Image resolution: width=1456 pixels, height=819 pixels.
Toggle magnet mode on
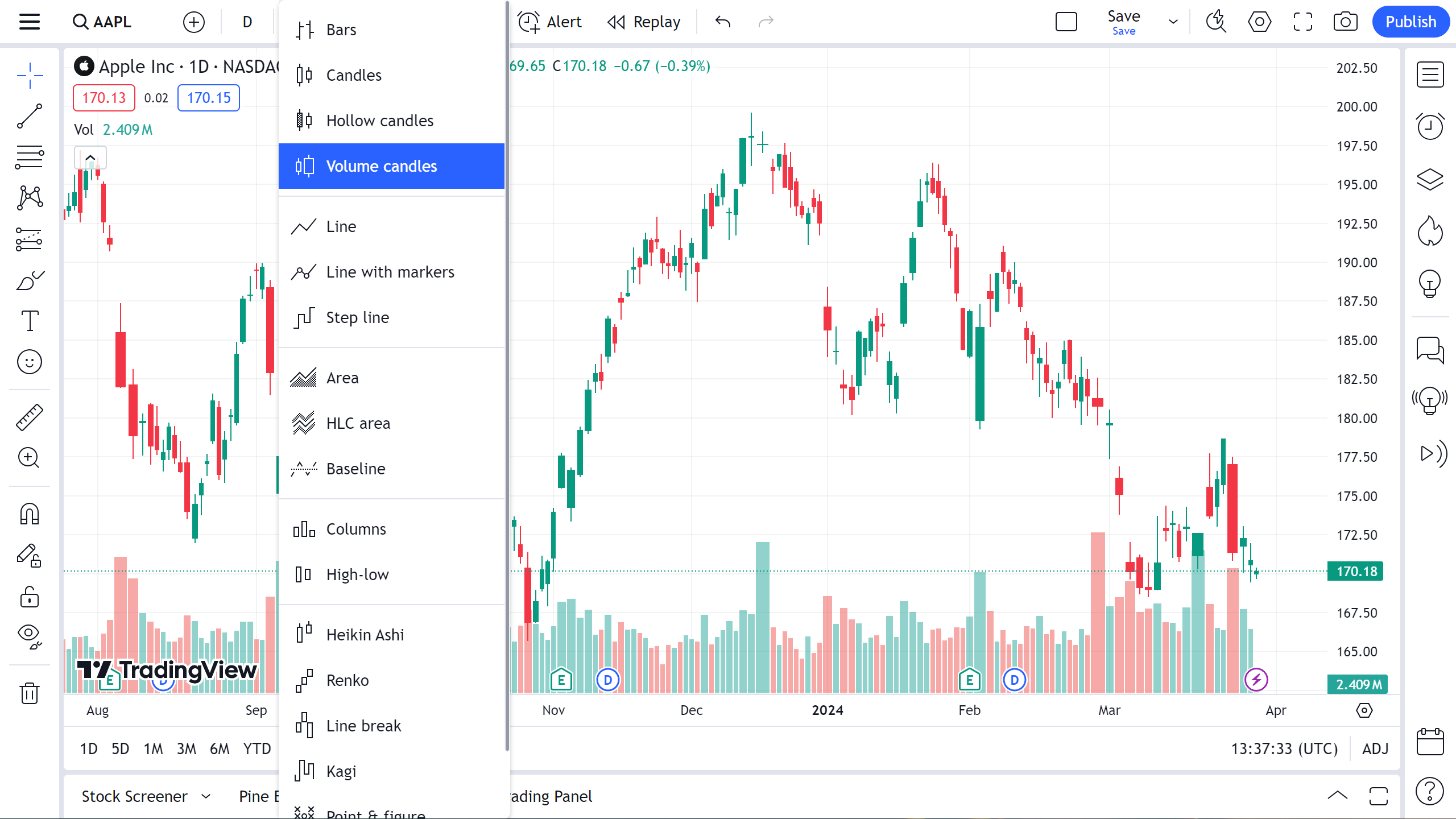click(30, 514)
